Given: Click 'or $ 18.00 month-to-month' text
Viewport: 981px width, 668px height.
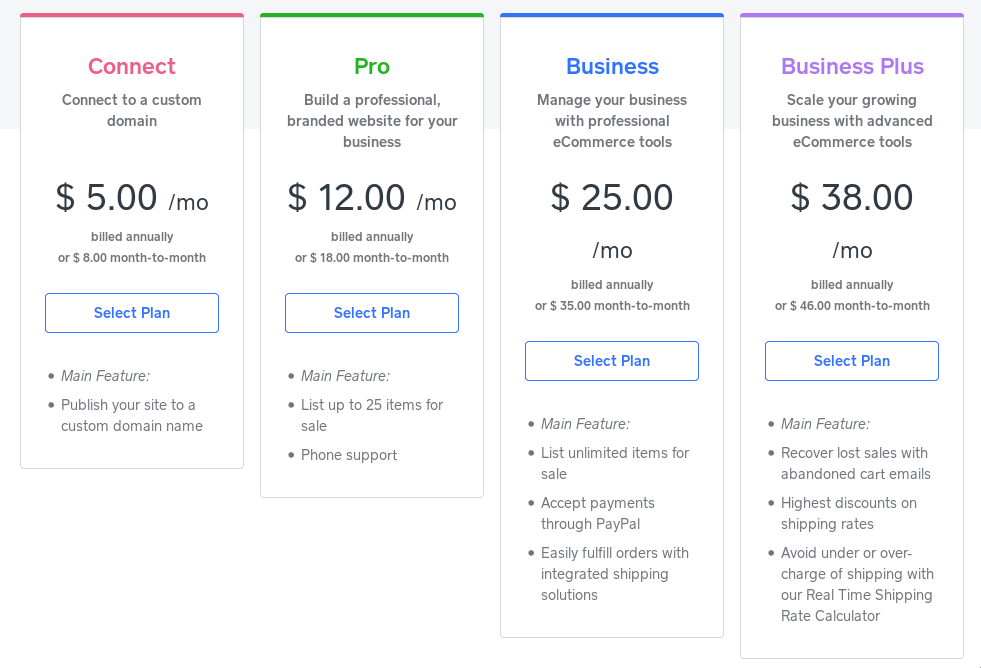Looking at the screenshot, I should click(372, 258).
